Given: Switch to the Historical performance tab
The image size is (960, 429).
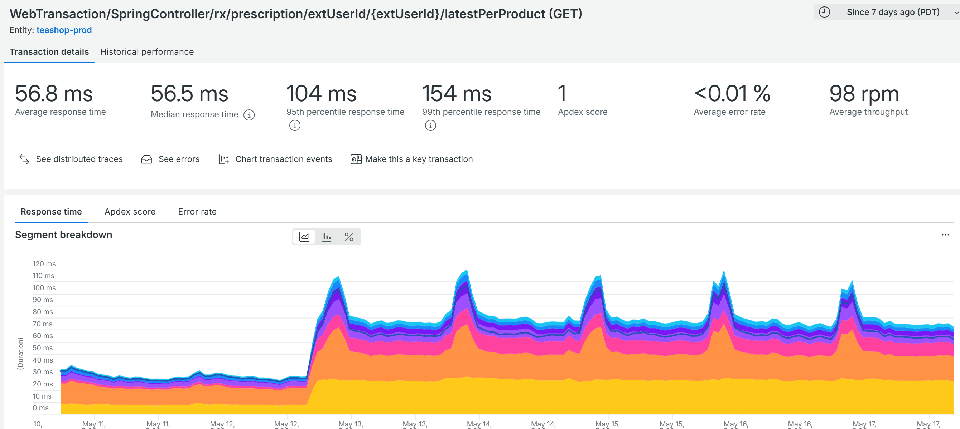Looking at the screenshot, I should pos(147,52).
